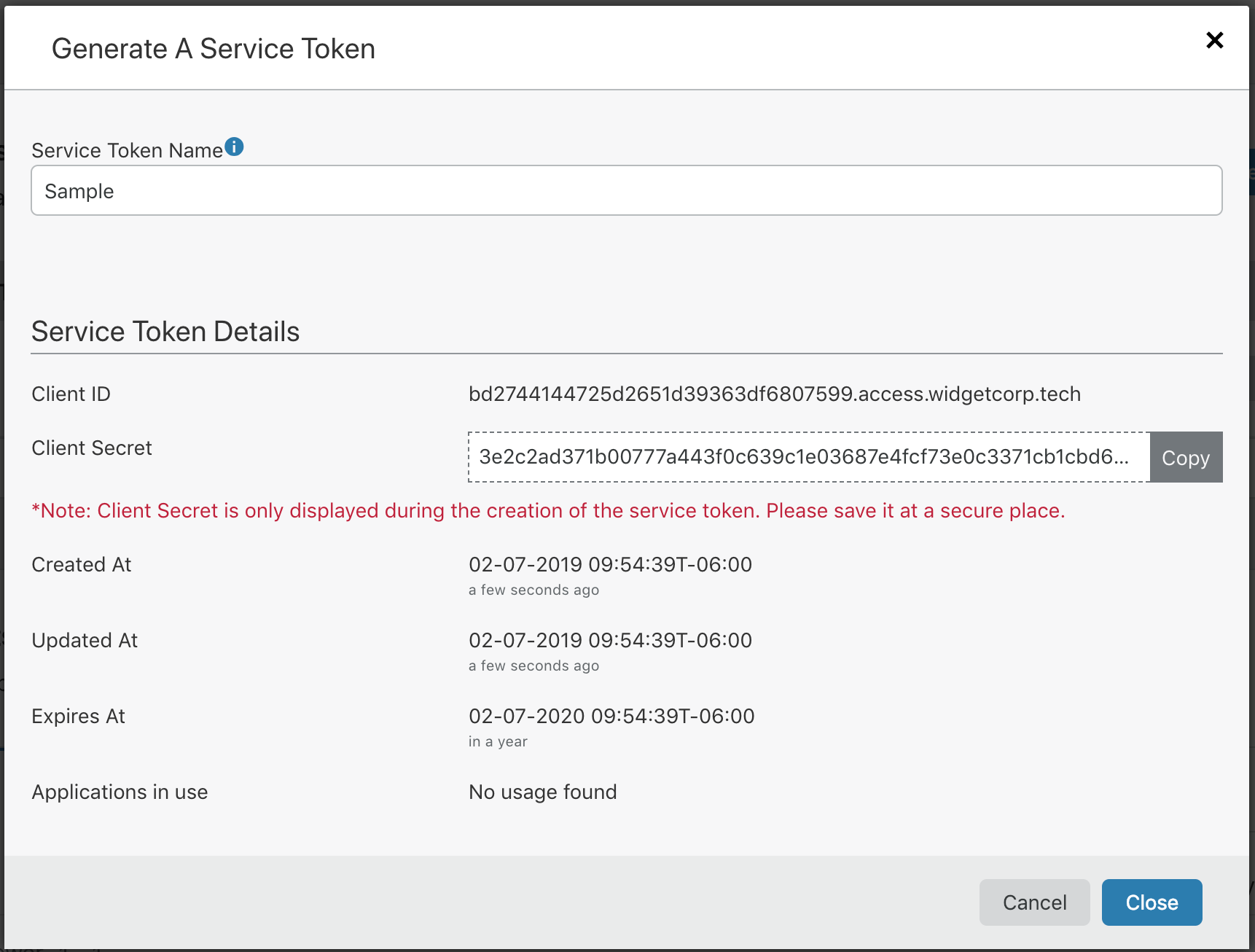Viewport: 1255px width, 952px height.
Task: Click the Service Token Name input field
Action: (627, 190)
